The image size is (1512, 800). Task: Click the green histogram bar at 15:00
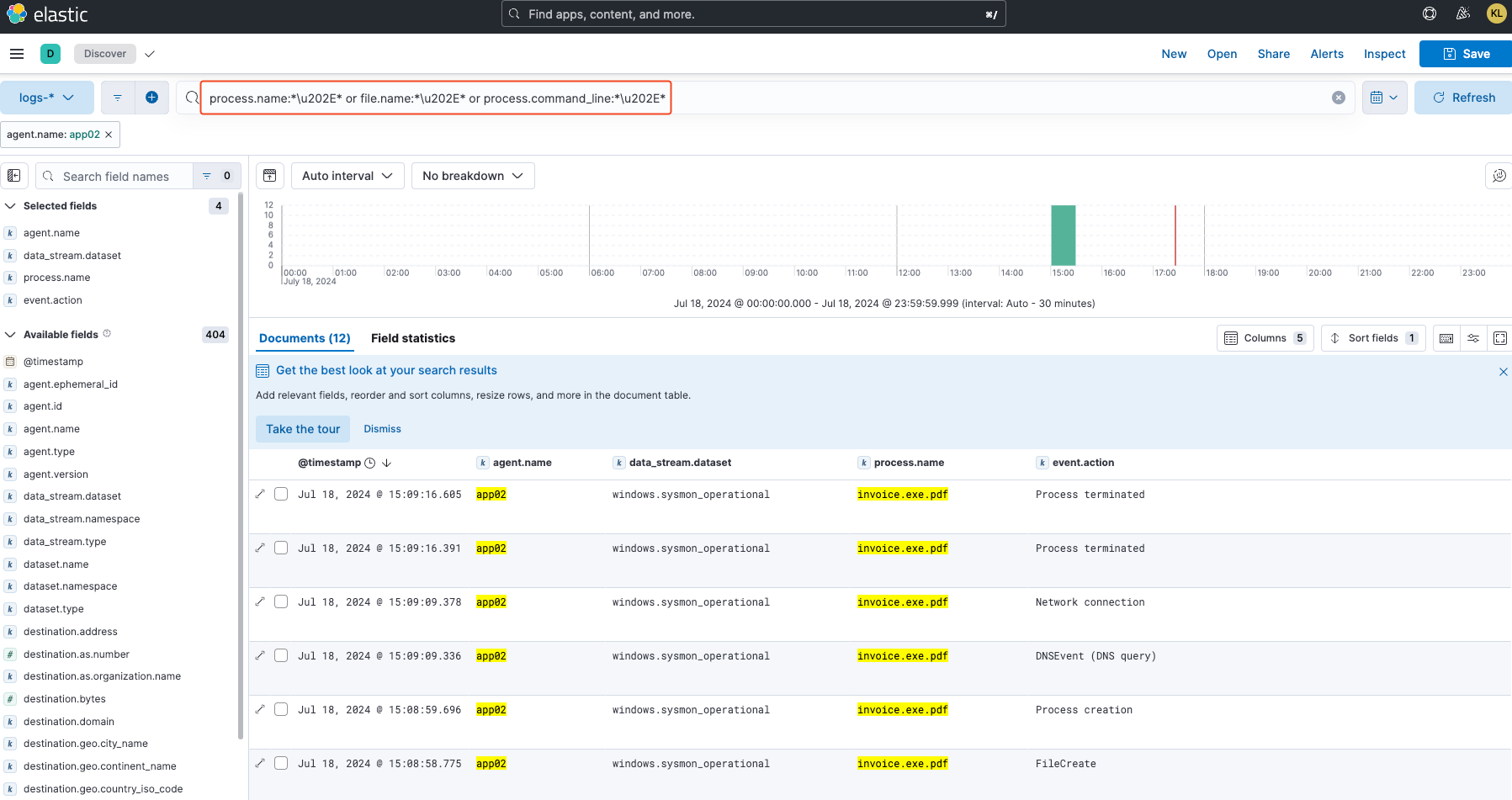(x=1064, y=236)
